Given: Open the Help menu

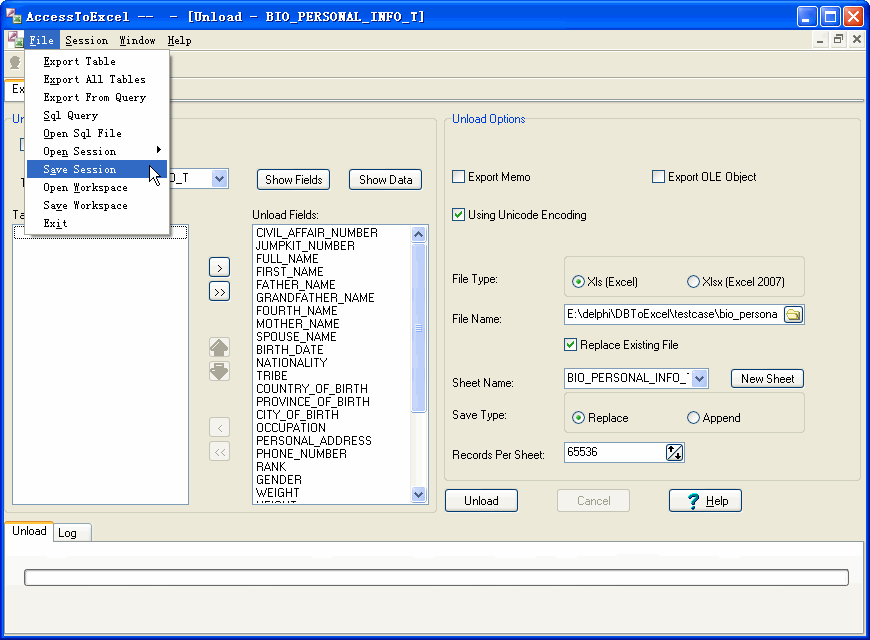Looking at the screenshot, I should tap(179, 41).
